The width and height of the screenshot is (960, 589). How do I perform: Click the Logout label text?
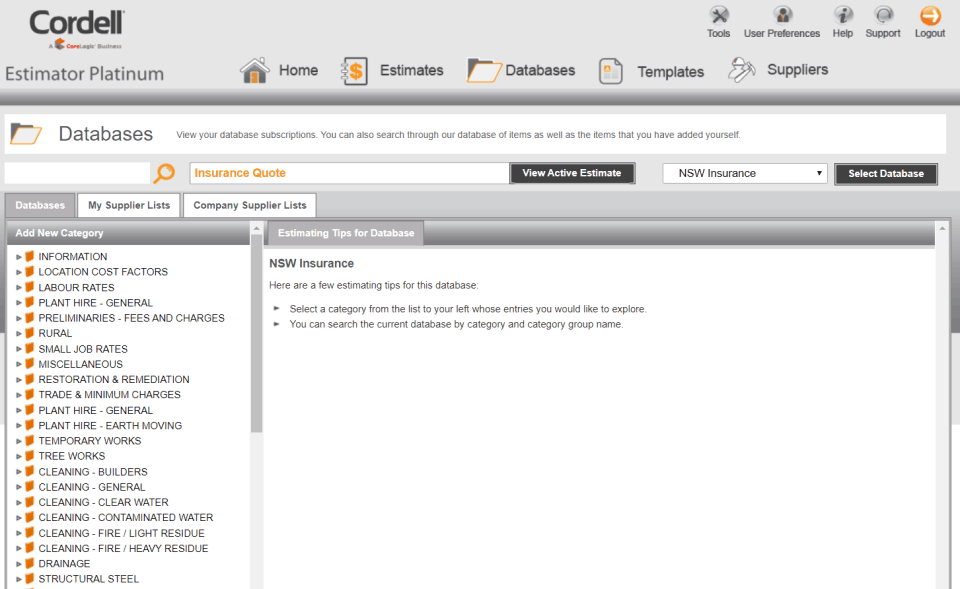click(930, 33)
